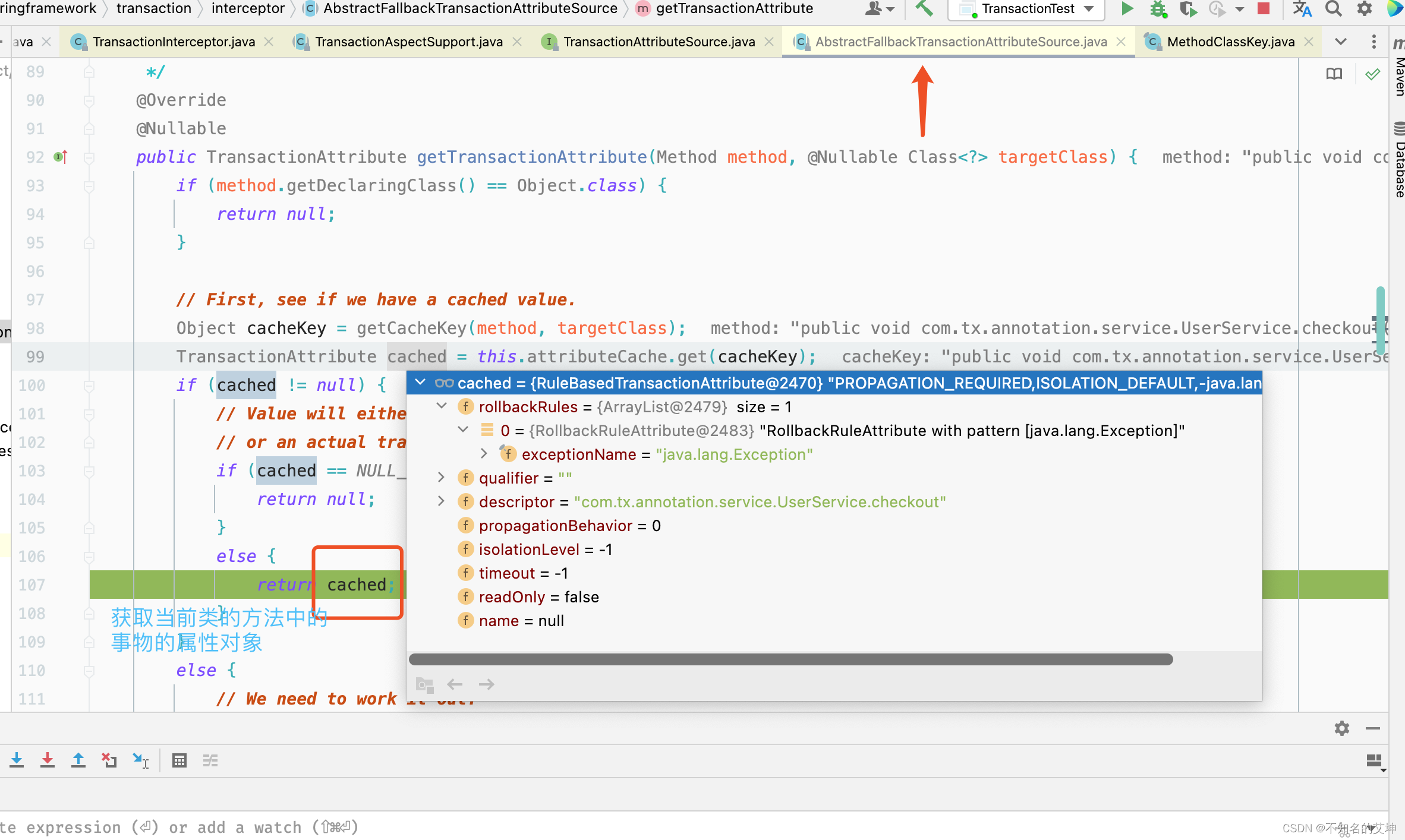Click the green inspections checkmark icon
This screenshot has width=1405, height=840.
tap(1373, 74)
